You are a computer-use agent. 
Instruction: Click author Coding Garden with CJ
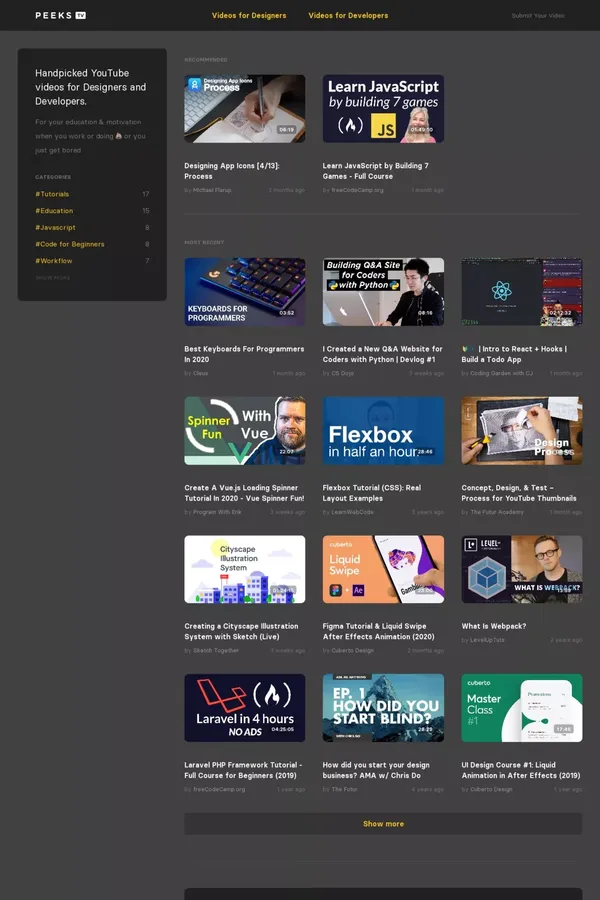pyautogui.click(x=501, y=373)
